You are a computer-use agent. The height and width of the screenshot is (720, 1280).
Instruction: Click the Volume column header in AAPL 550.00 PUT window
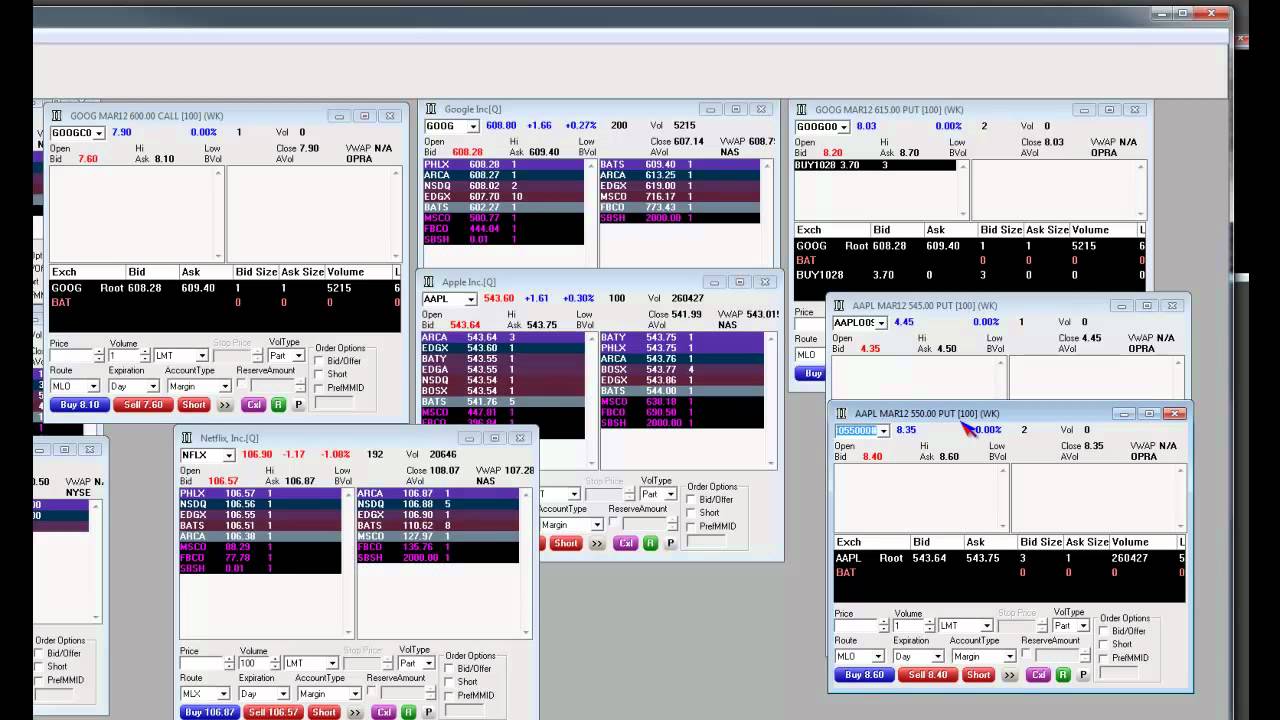[x=1130, y=542]
